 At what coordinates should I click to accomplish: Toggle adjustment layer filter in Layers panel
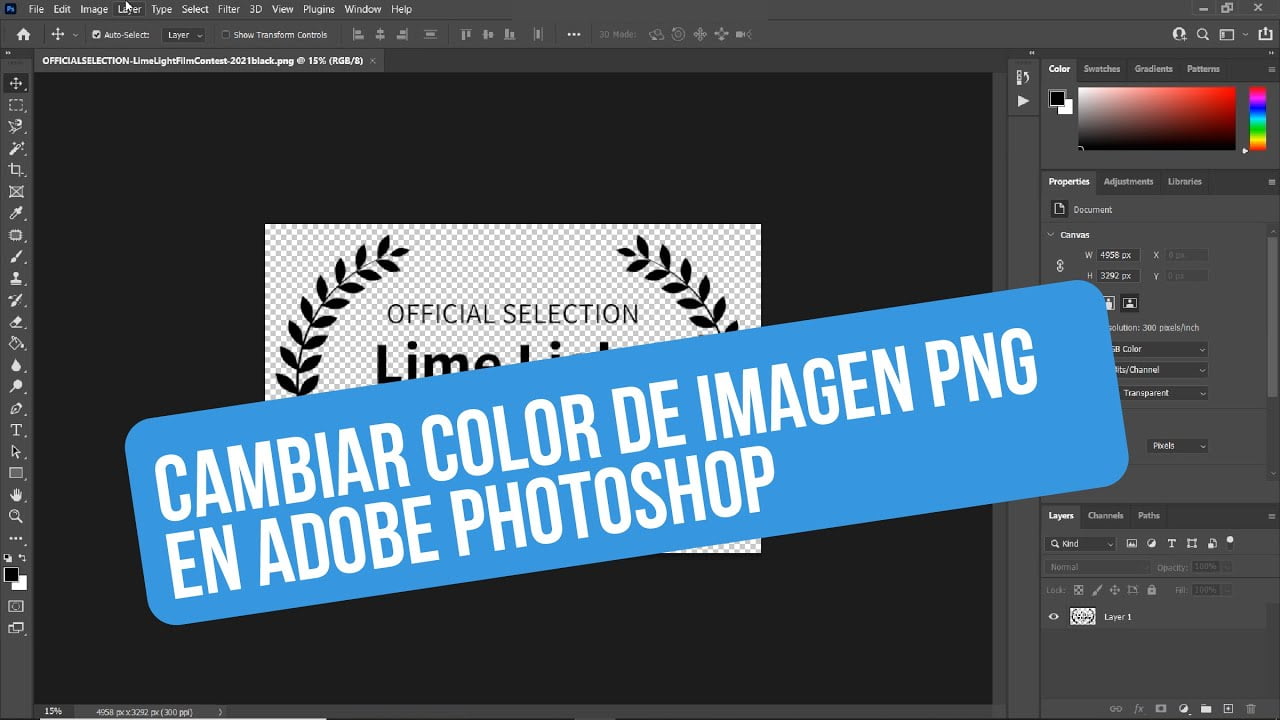[1151, 544]
